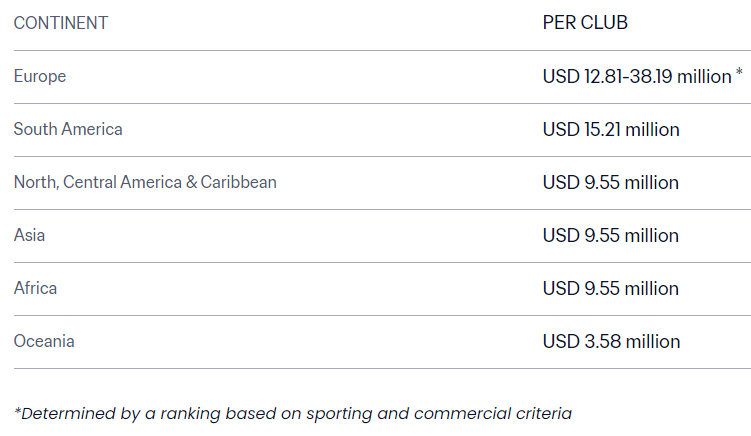Click the USD 12.81-38.19 million value

click(637, 77)
